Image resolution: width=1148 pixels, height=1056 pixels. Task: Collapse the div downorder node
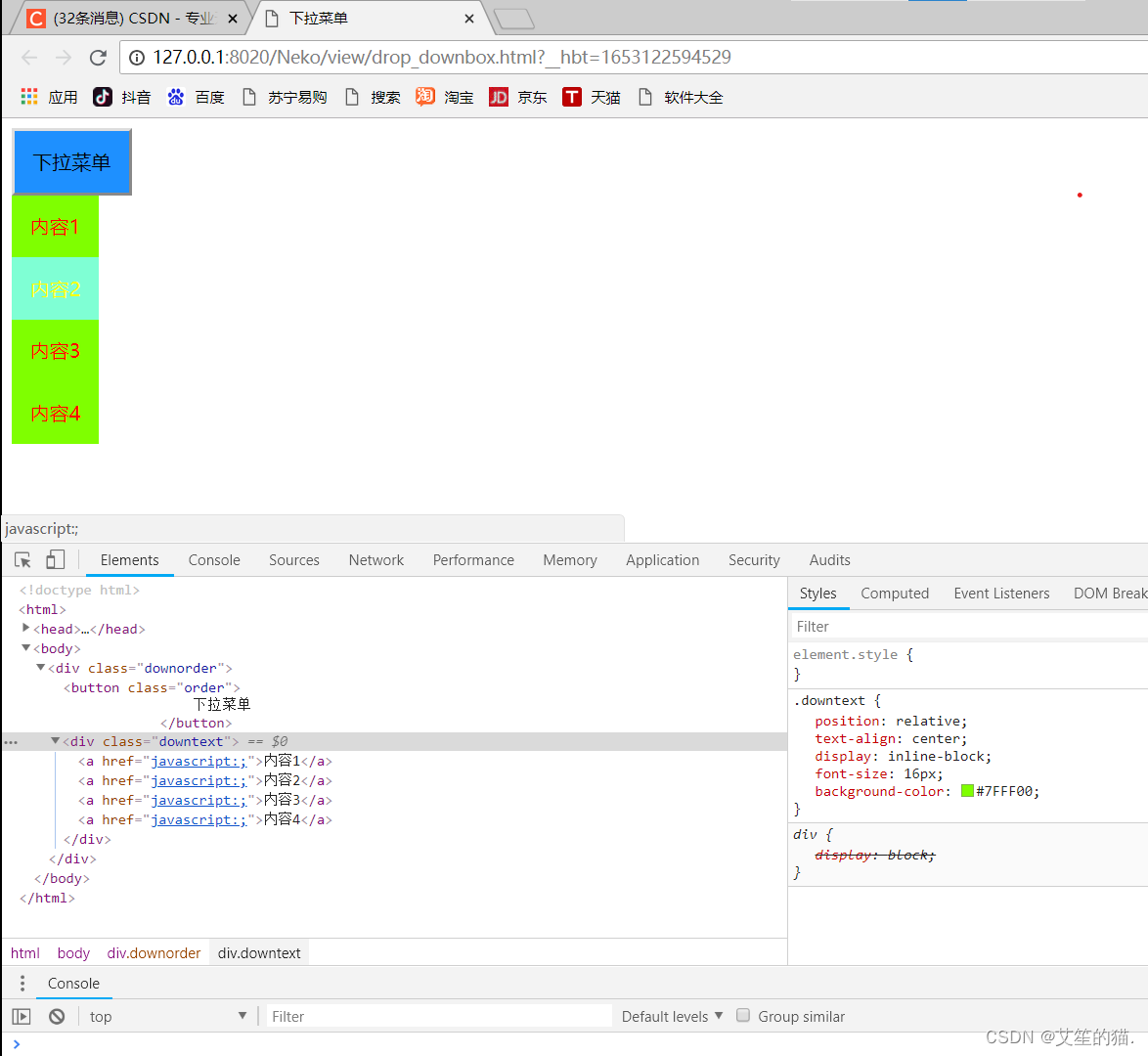[x=40, y=668]
